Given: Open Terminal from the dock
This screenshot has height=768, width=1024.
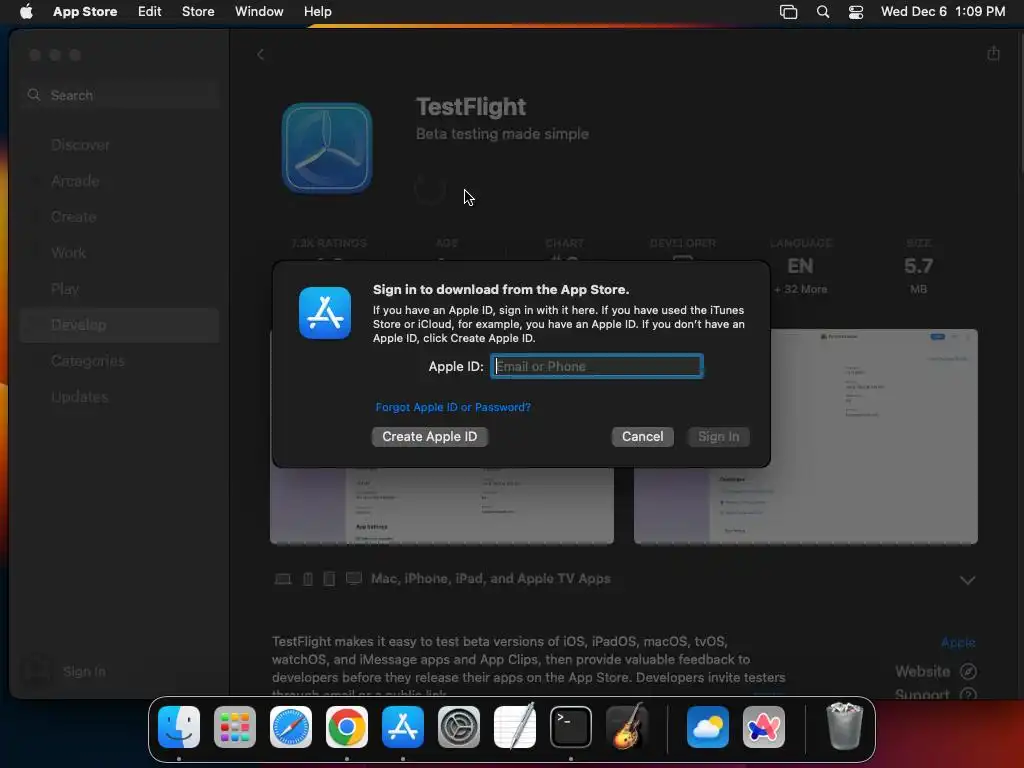Looking at the screenshot, I should tap(571, 727).
